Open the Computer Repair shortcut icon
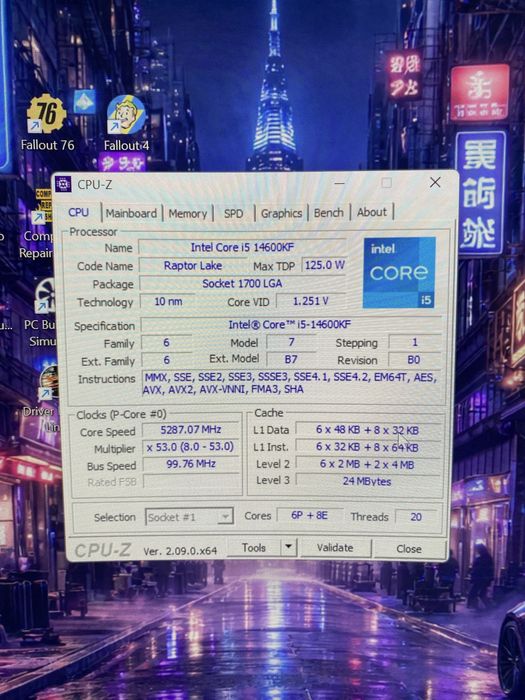The height and width of the screenshot is (700, 525). [42, 208]
